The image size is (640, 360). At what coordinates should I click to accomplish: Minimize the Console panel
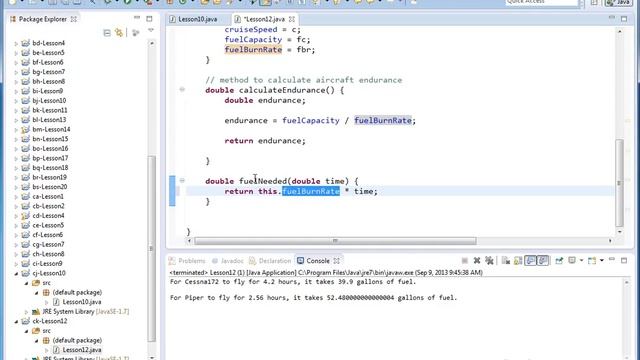tap(612, 260)
